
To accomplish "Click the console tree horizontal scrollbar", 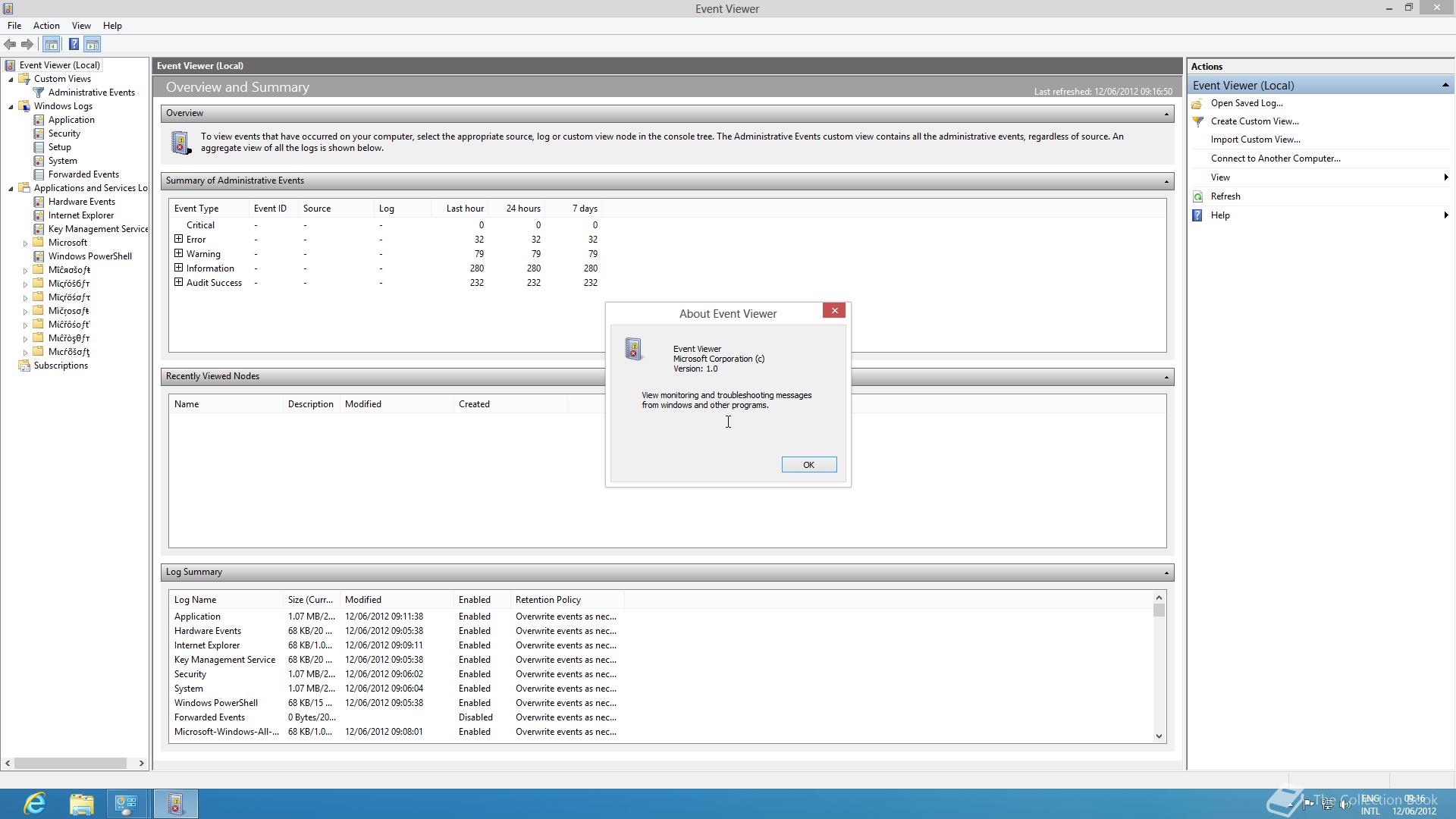I will click(x=70, y=763).
